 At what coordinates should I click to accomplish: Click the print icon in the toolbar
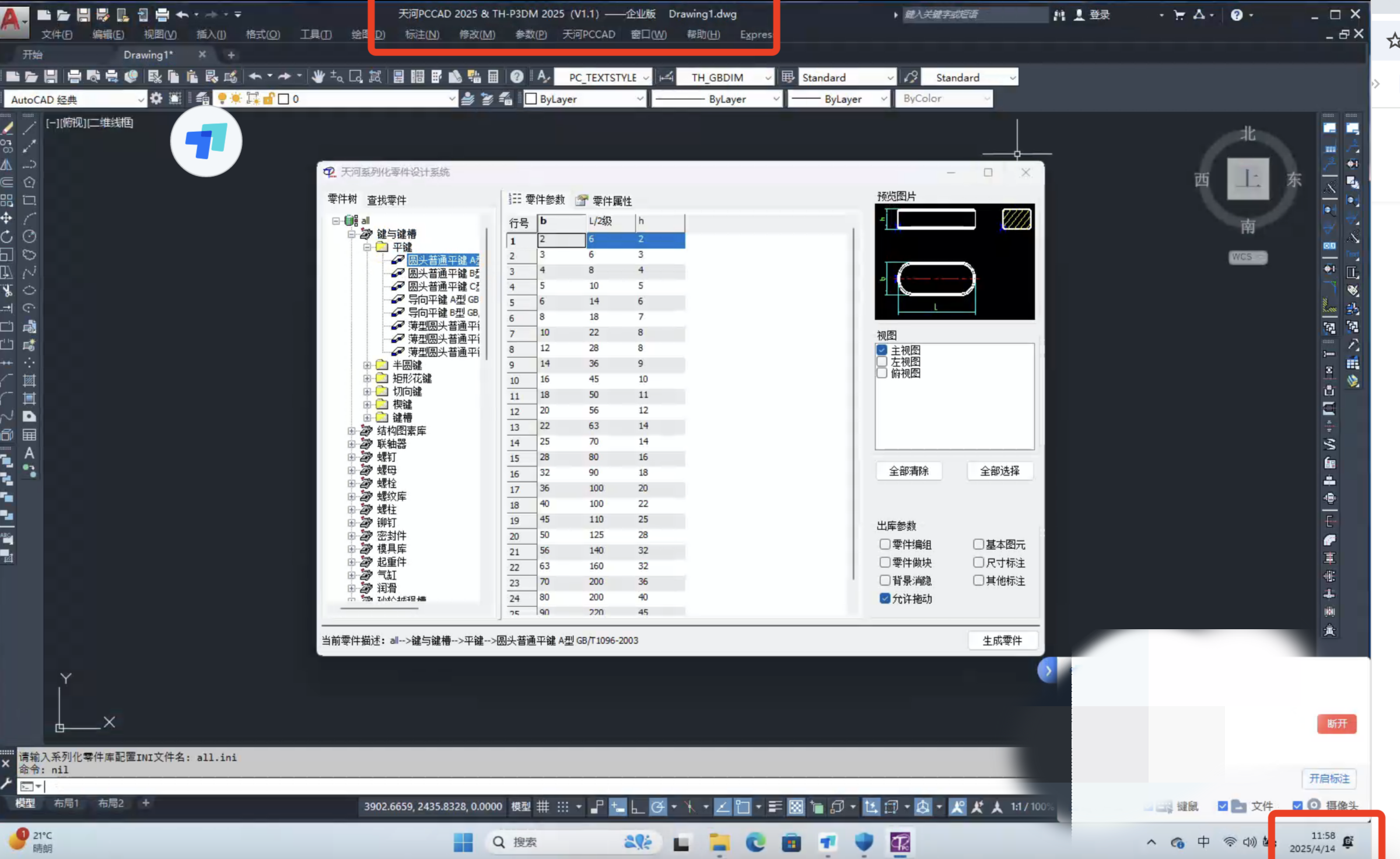pos(73,76)
